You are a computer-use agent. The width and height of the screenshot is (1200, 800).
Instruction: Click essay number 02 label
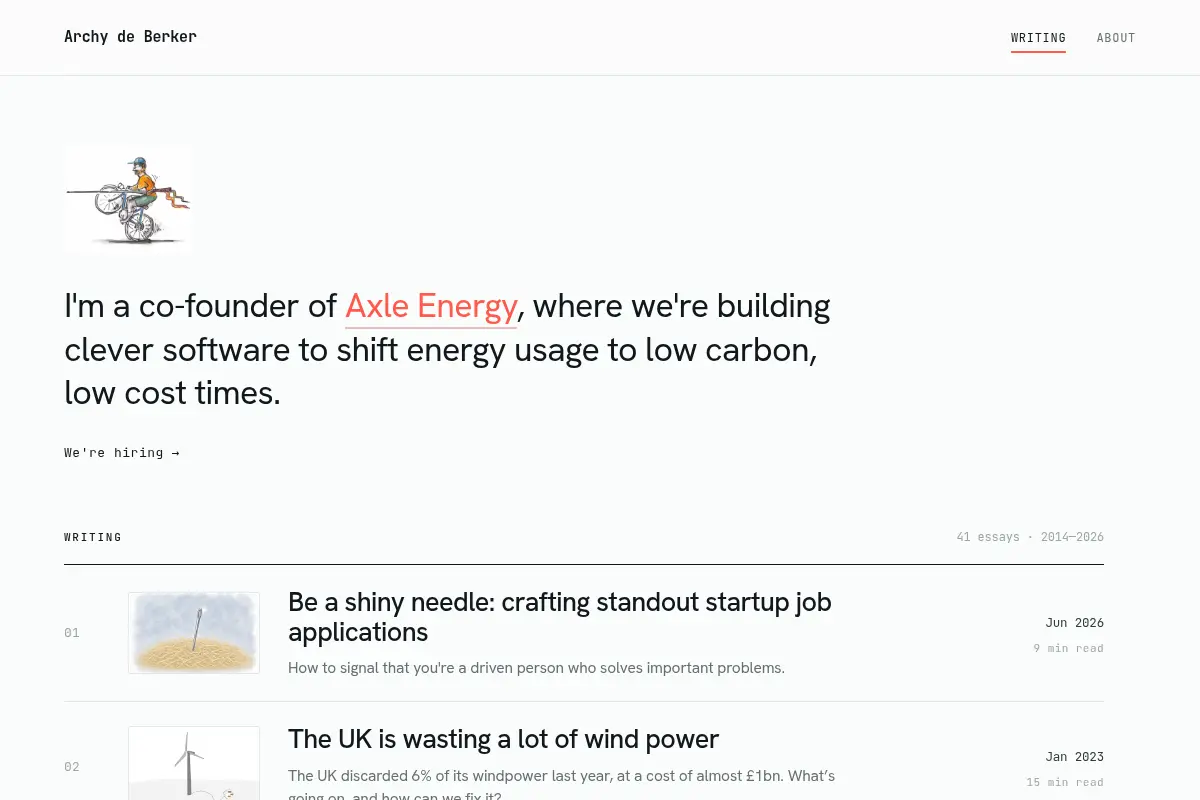pos(72,767)
